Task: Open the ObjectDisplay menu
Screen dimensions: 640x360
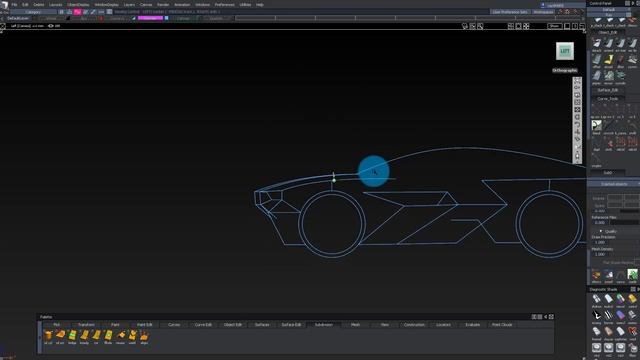Action: pos(78,4)
